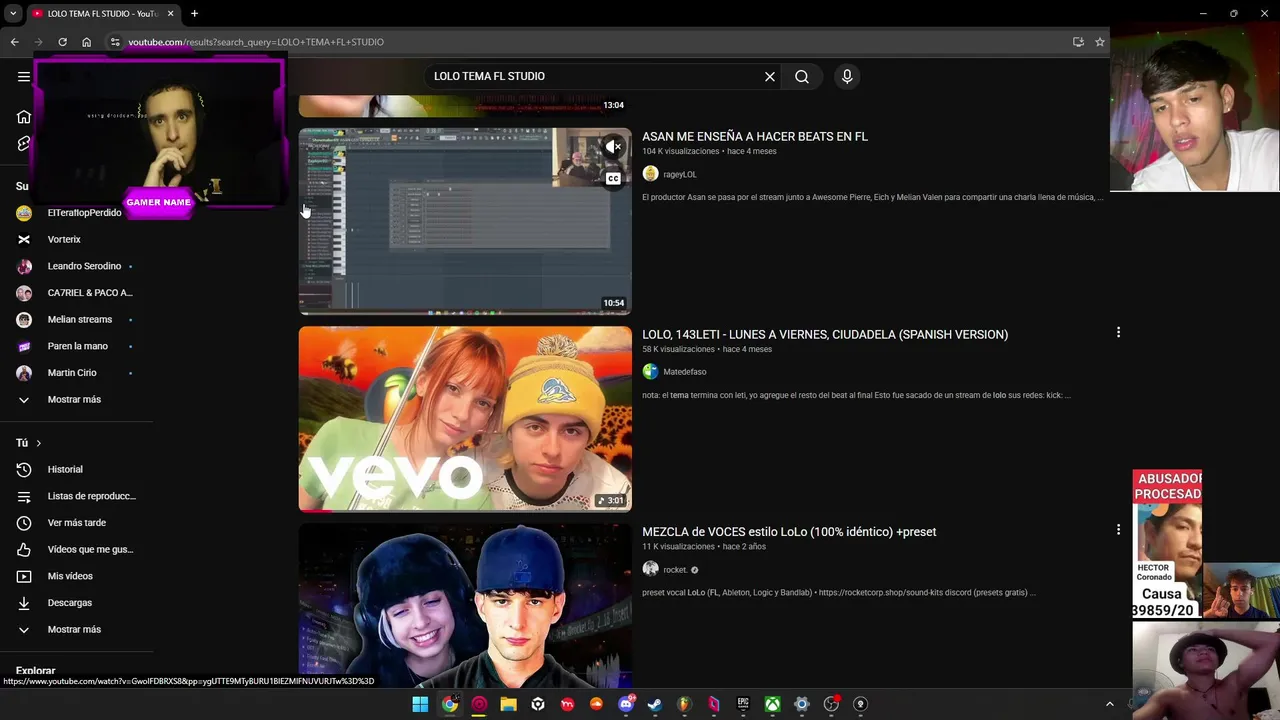Open File Explorer from taskbar

508,704
